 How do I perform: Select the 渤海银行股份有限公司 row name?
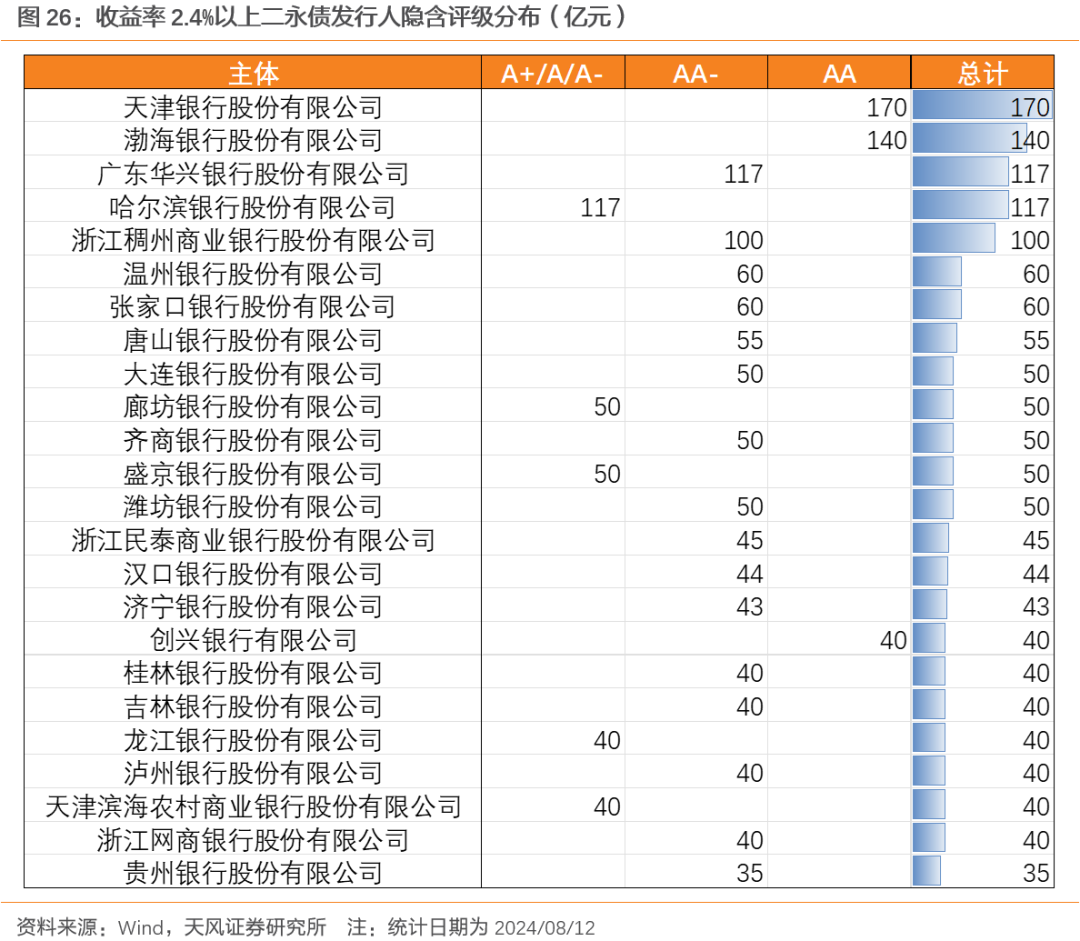[x=253, y=140]
